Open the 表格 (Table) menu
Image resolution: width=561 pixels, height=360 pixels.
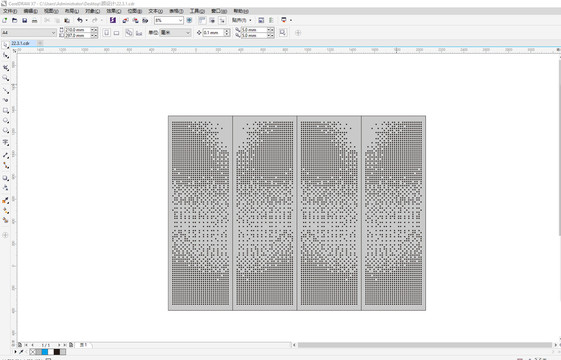click(176, 11)
